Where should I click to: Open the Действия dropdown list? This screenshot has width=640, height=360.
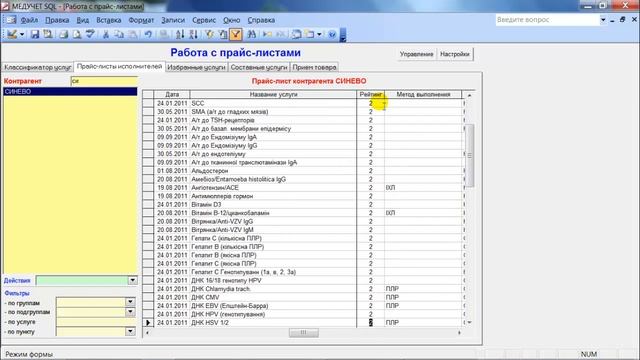[132, 280]
